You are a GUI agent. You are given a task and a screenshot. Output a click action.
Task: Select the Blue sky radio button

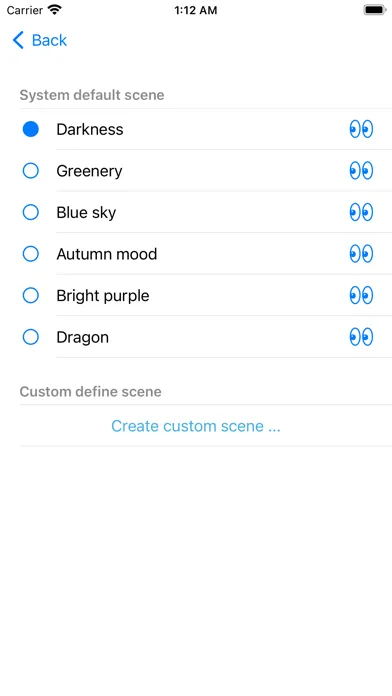(x=31, y=212)
